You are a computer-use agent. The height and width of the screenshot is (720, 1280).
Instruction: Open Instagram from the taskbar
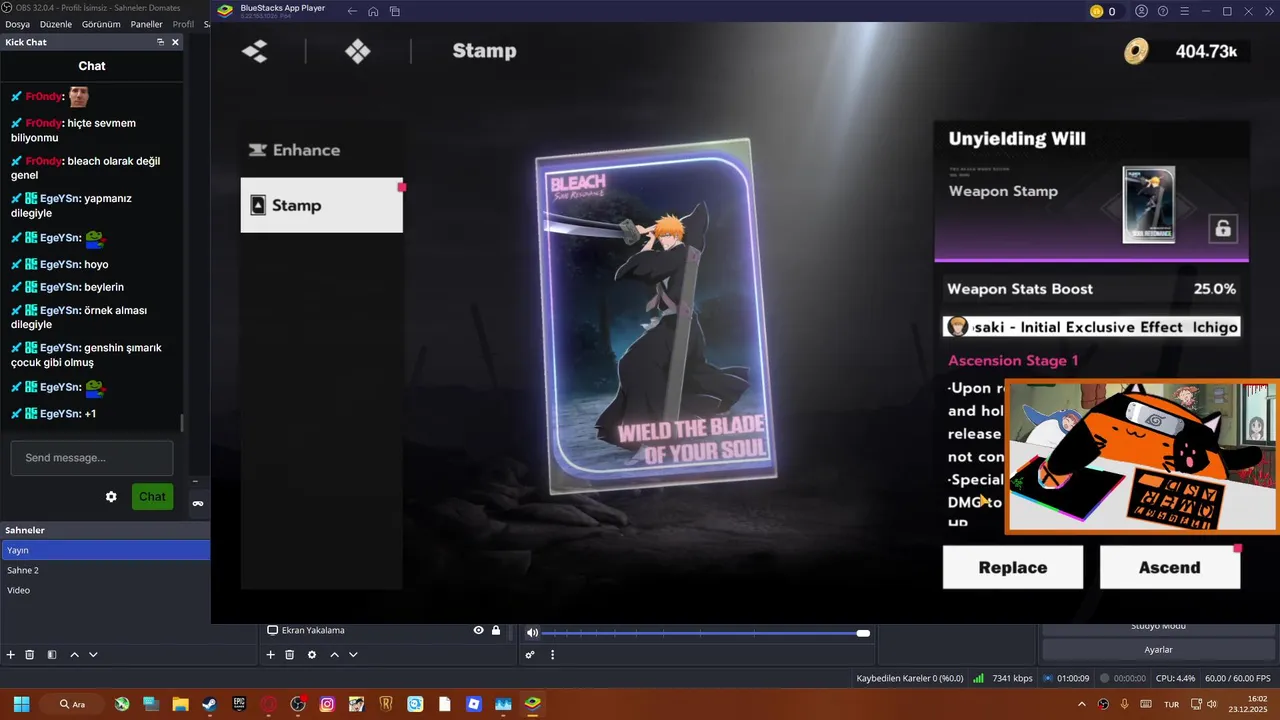pyautogui.click(x=327, y=704)
